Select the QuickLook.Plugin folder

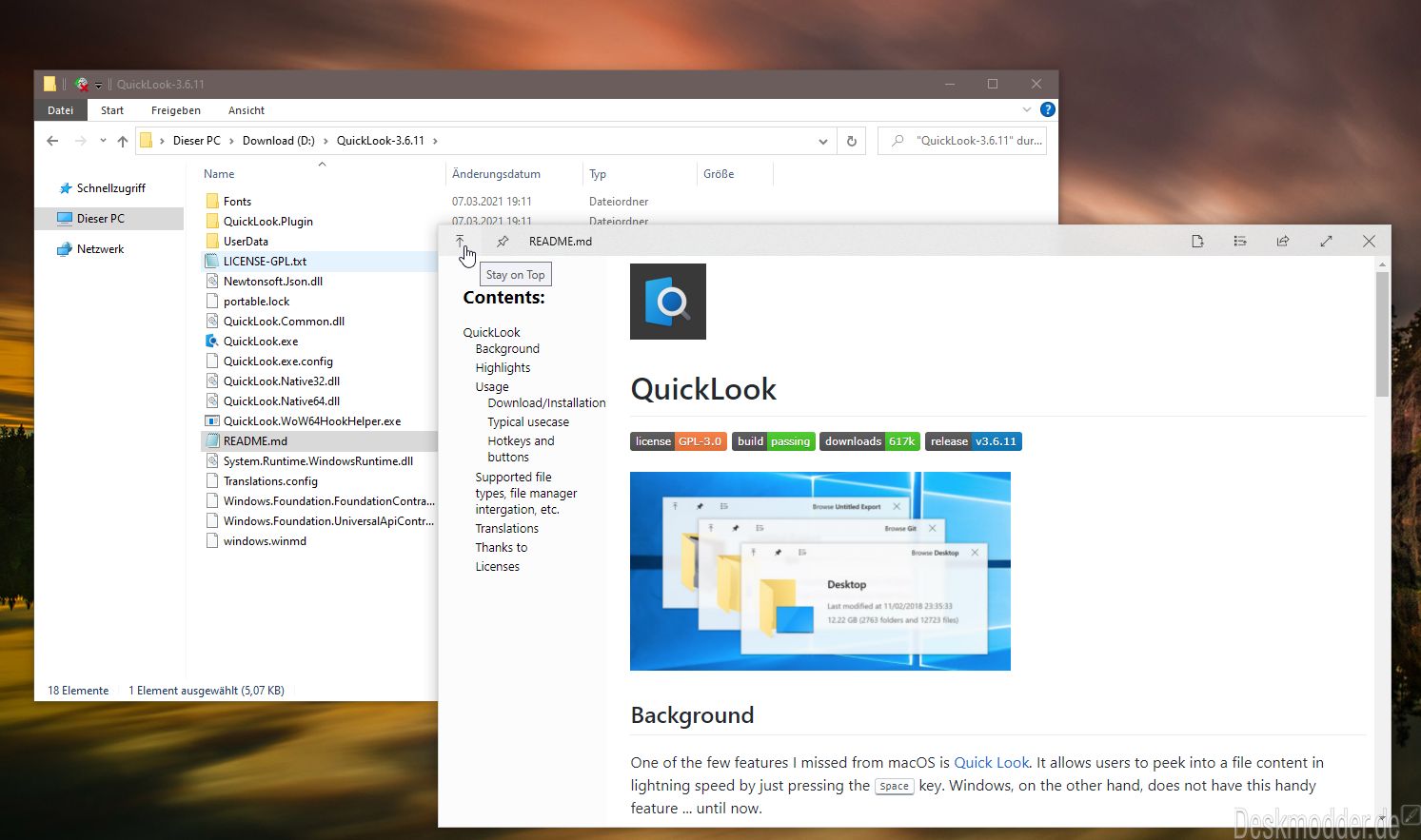pyautogui.click(x=267, y=222)
